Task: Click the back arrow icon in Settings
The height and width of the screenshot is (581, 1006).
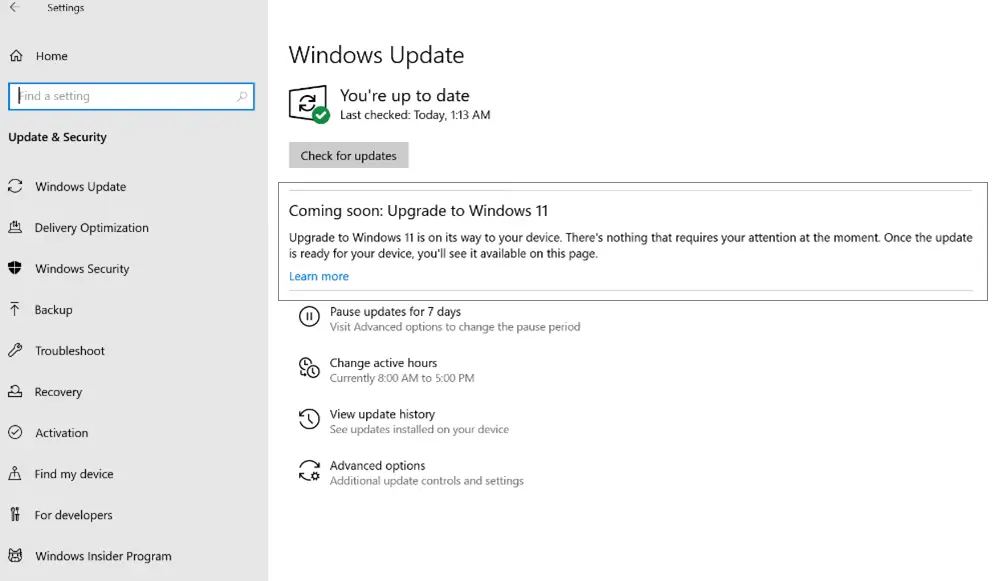Action: pyautogui.click(x=14, y=8)
